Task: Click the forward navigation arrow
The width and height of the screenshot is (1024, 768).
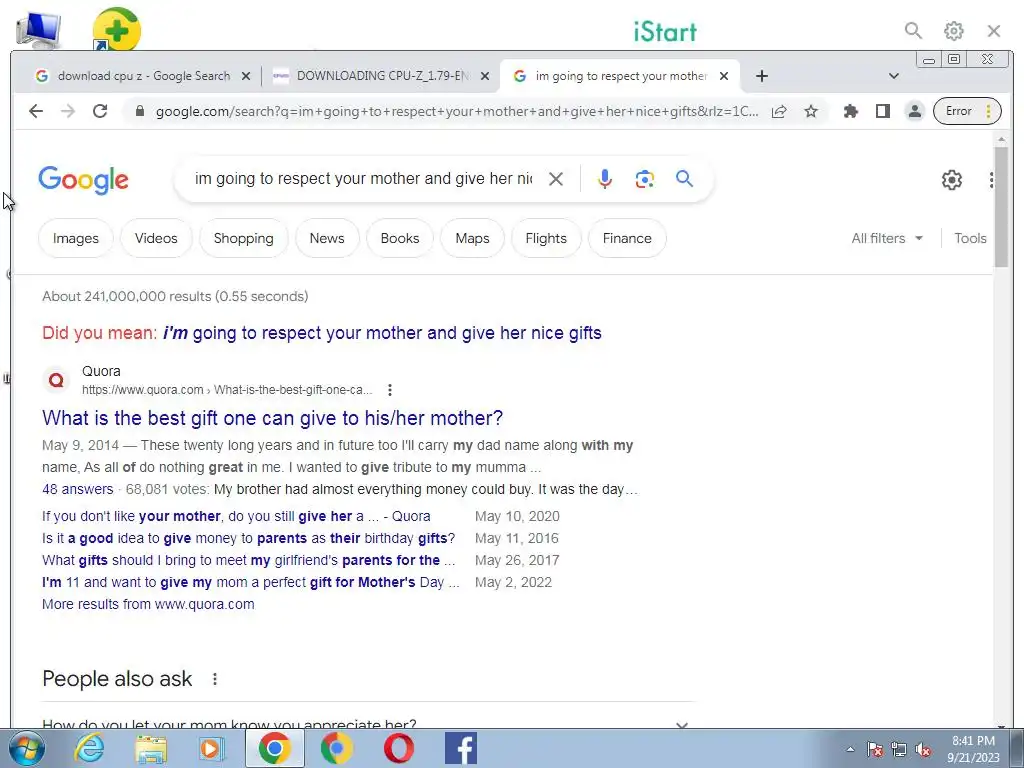Action: click(68, 111)
